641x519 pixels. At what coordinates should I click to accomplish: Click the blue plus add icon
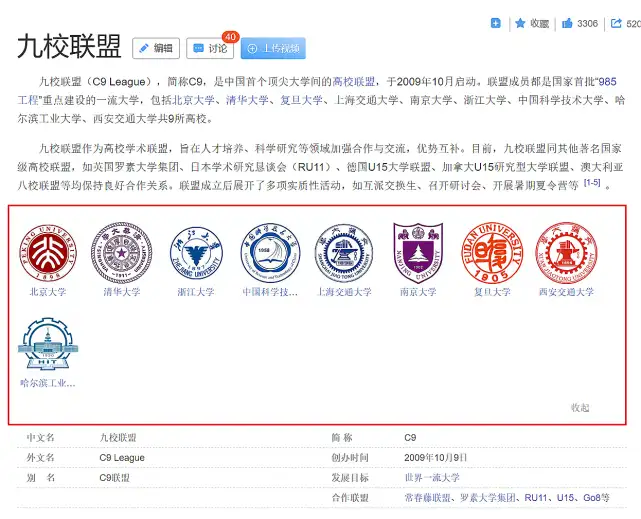[495, 23]
